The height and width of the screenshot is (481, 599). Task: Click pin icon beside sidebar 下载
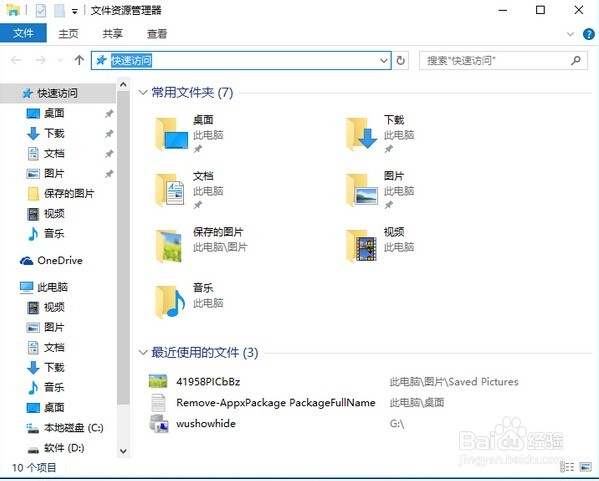coord(109,133)
